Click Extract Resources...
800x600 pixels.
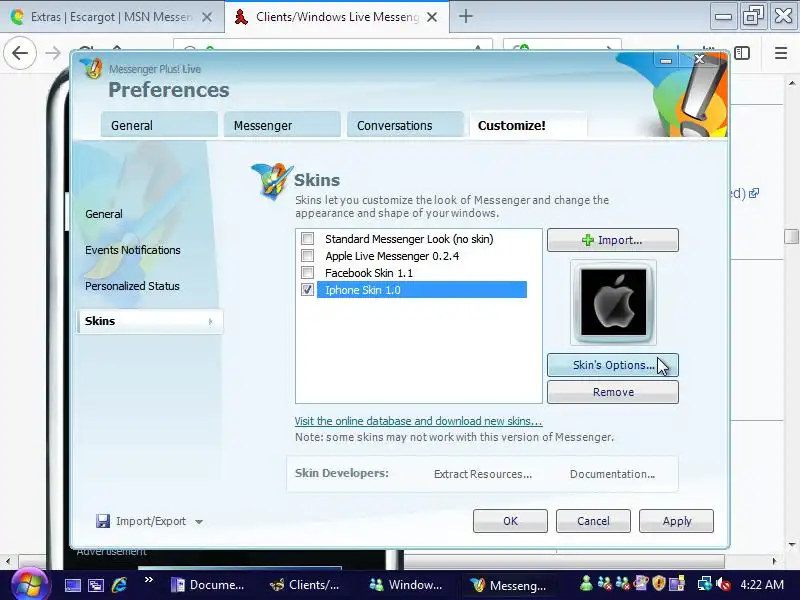pyautogui.click(x=483, y=474)
